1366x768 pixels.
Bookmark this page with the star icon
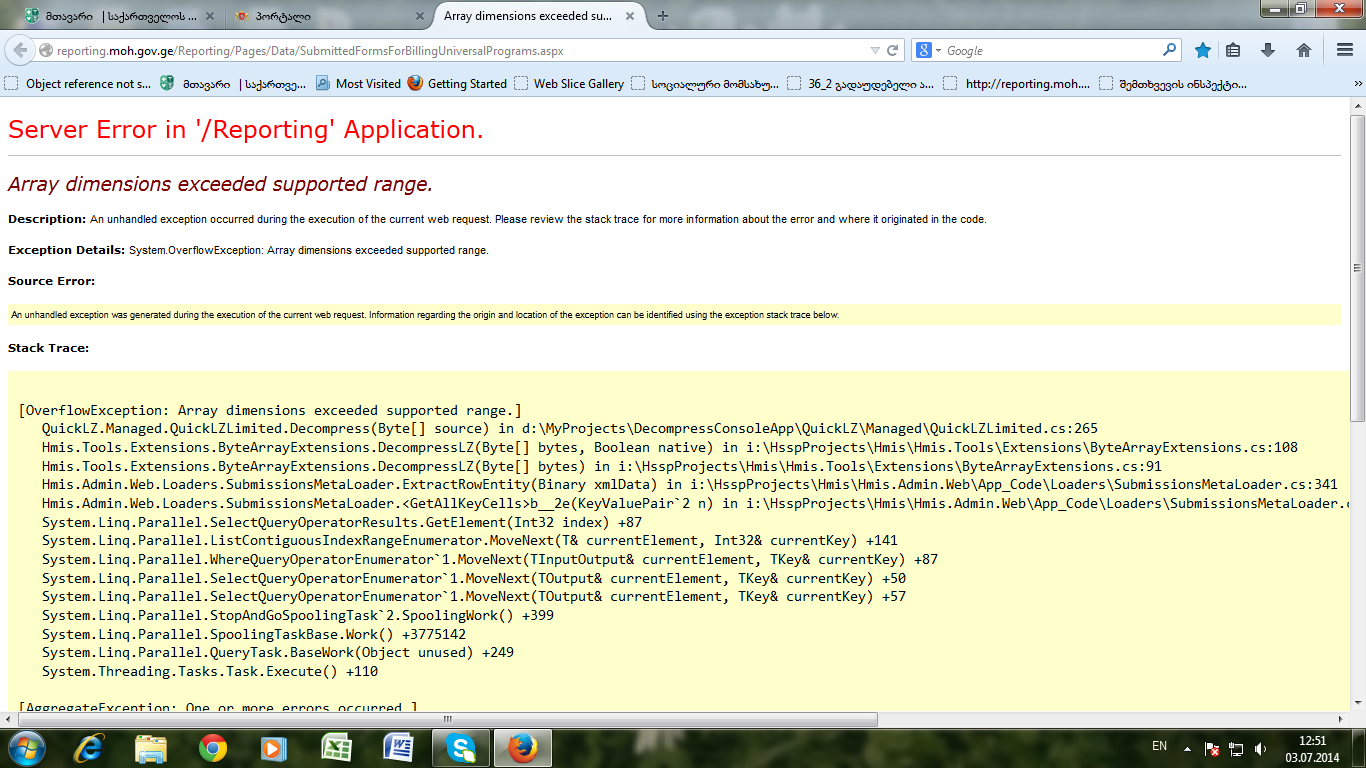point(1203,50)
